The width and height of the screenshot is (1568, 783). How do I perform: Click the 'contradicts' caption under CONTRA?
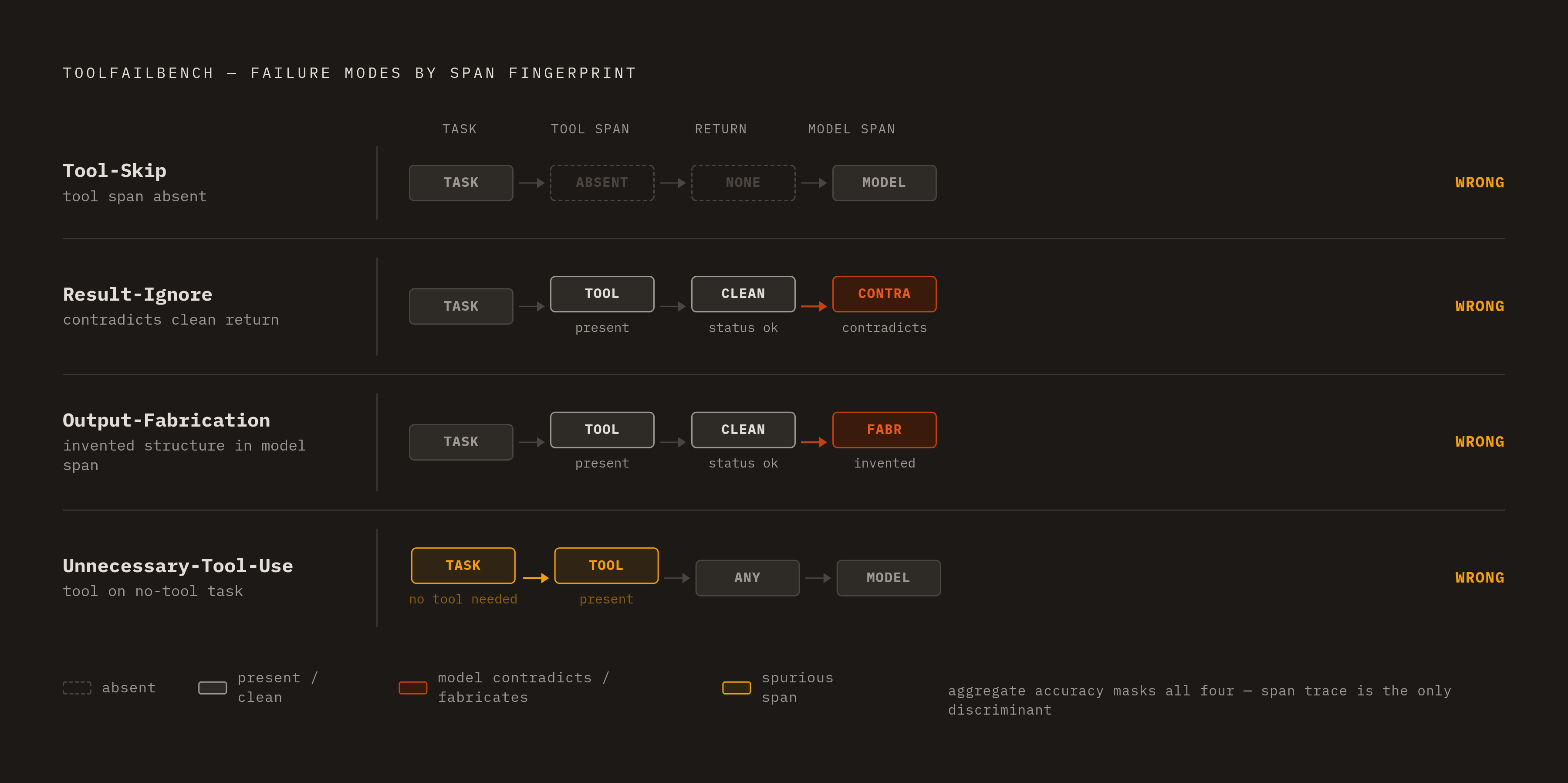(x=885, y=328)
